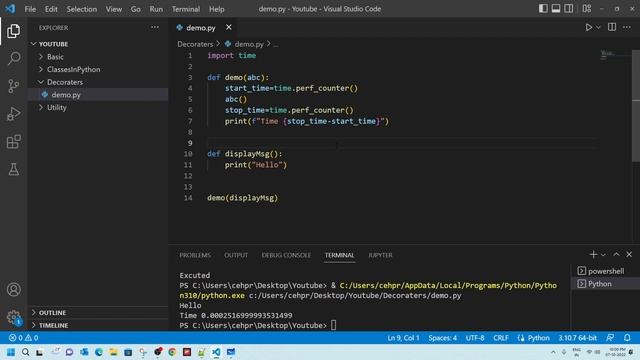
Task: Change encoding via UTF-8
Action: (475, 338)
